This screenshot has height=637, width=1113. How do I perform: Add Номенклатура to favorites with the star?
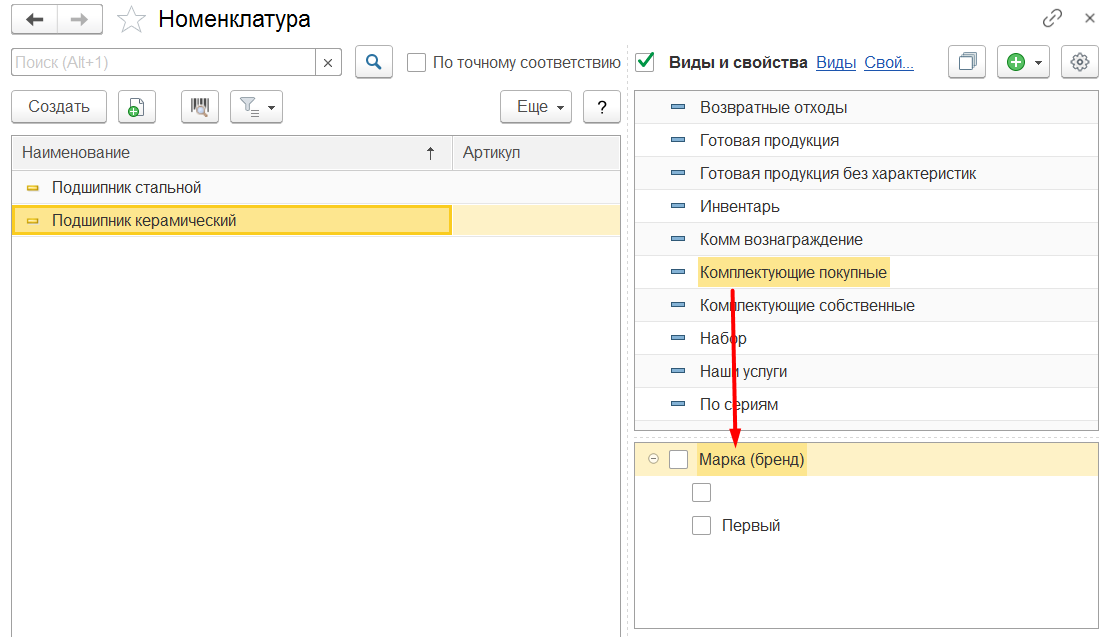pyautogui.click(x=131, y=20)
